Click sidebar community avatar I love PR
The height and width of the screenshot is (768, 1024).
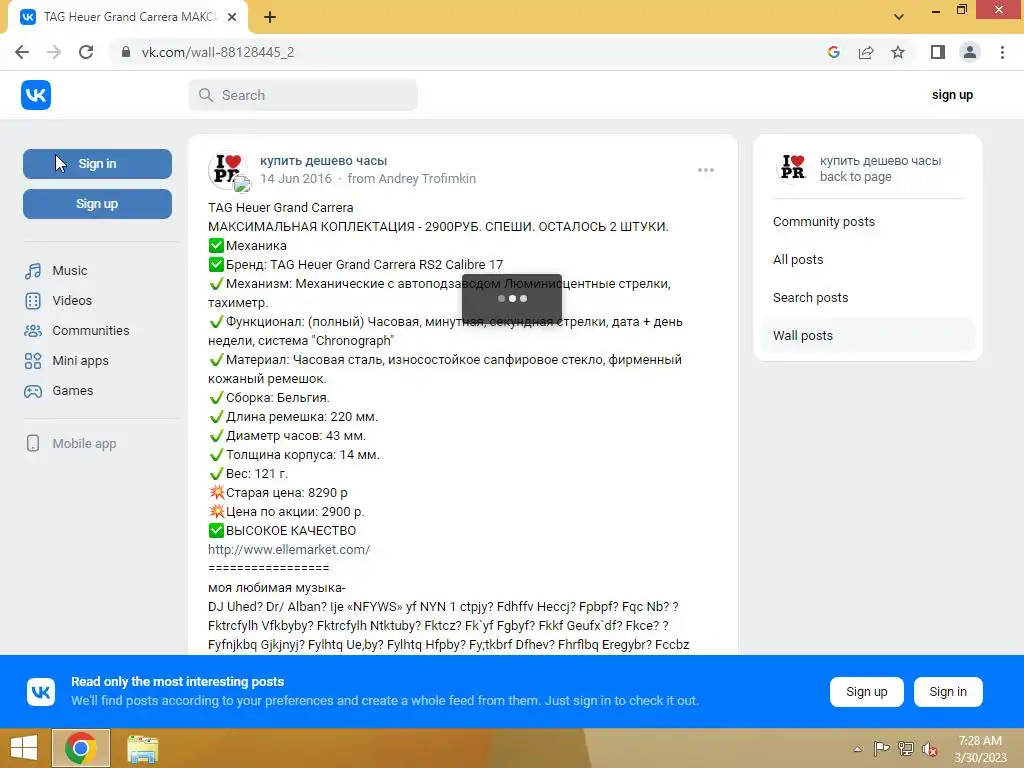793,168
